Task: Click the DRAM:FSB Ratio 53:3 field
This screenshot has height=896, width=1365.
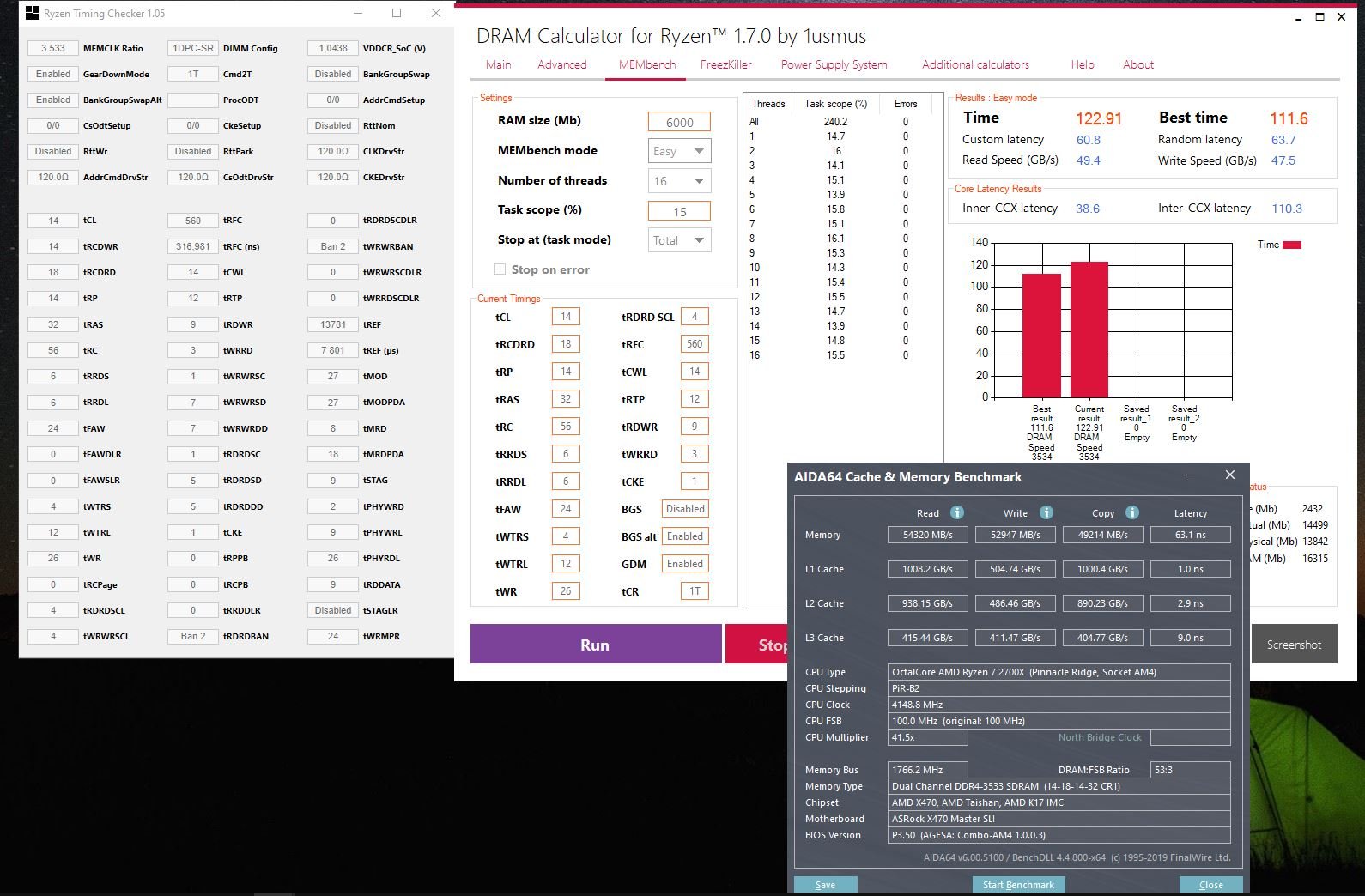Action: click(x=1191, y=770)
